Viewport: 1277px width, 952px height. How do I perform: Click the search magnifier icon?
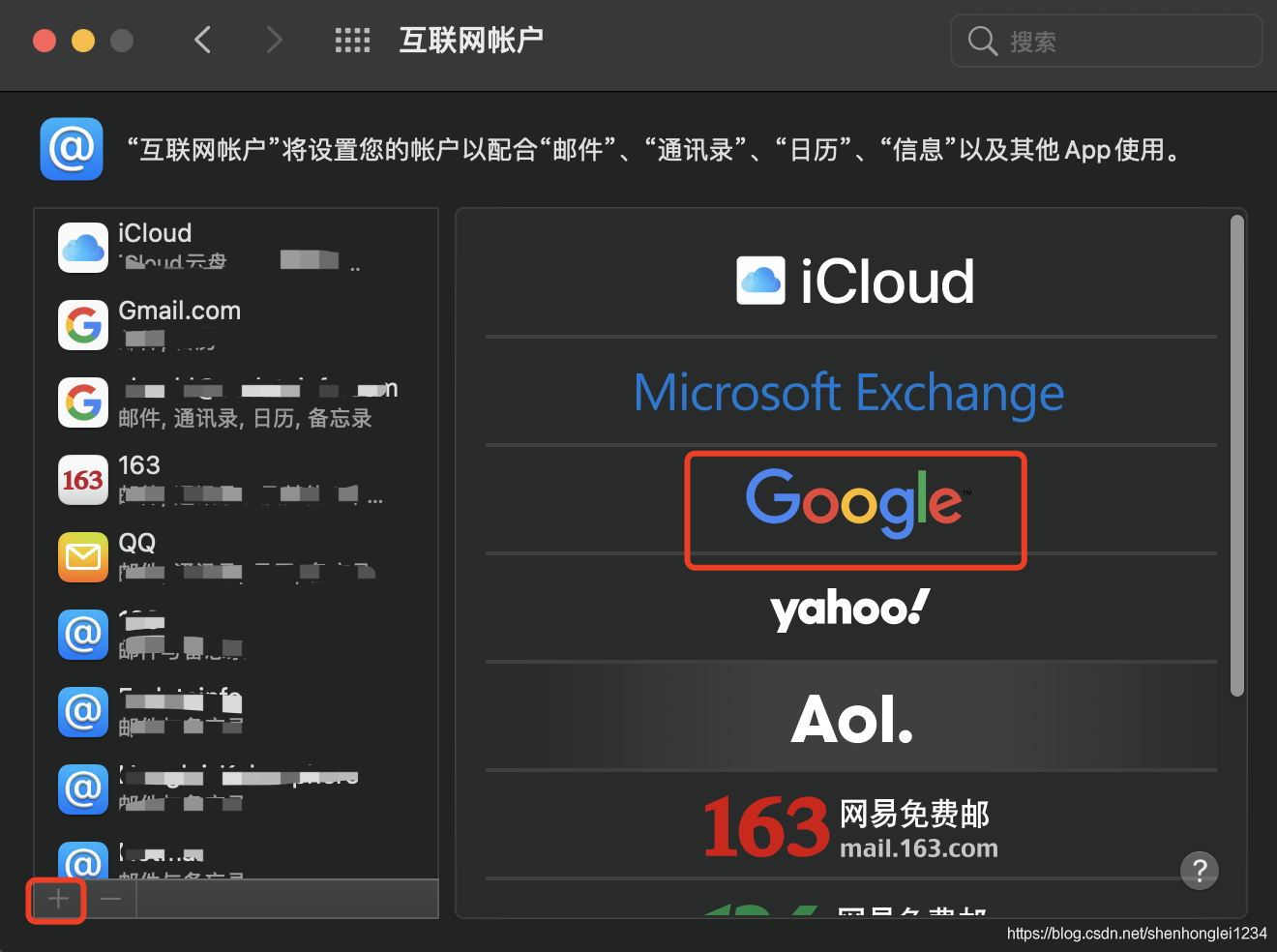[x=982, y=42]
